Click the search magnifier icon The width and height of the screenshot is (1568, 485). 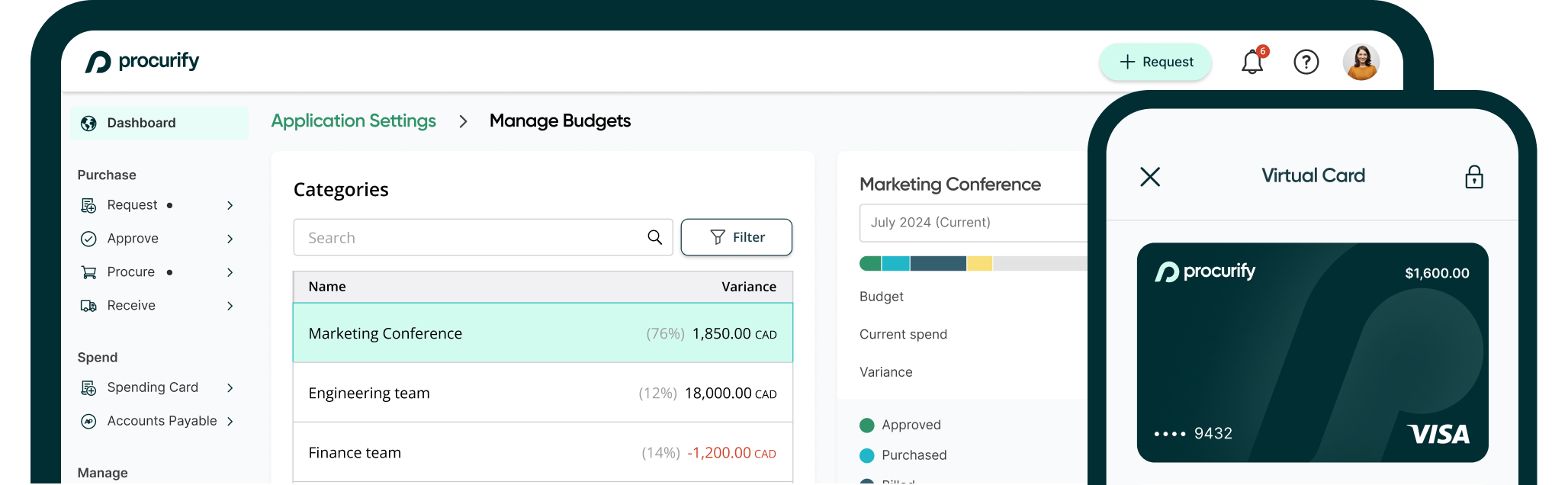tap(654, 237)
